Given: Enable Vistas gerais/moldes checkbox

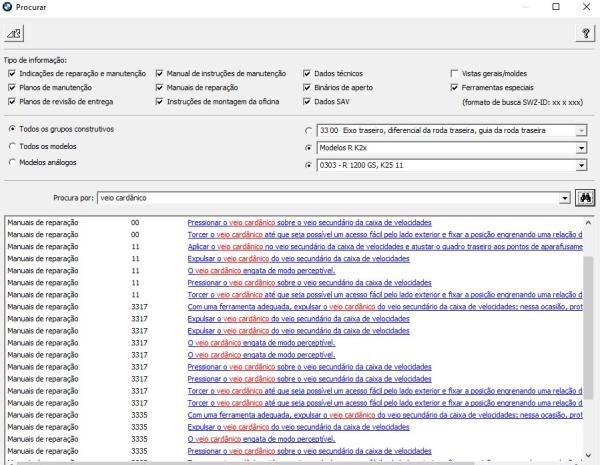Looking at the screenshot, I should click(x=454, y=73).
